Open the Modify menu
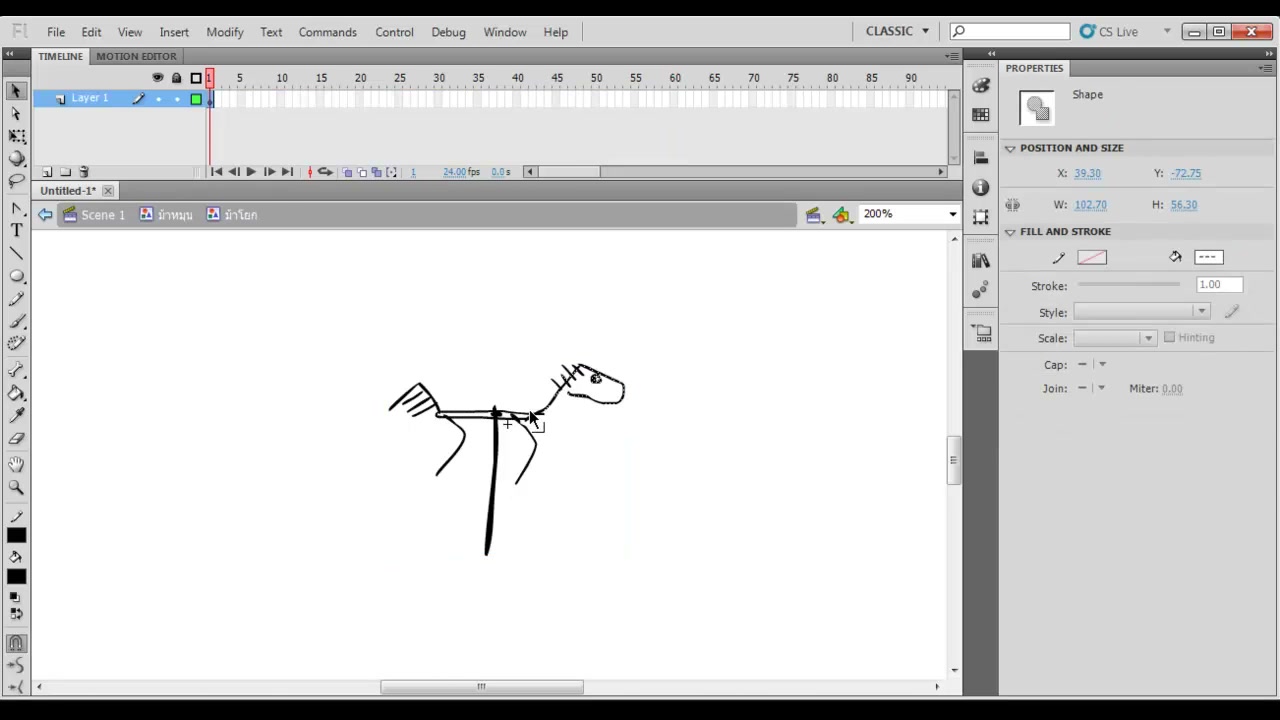Screen dimensions: 1280x720 225,32
